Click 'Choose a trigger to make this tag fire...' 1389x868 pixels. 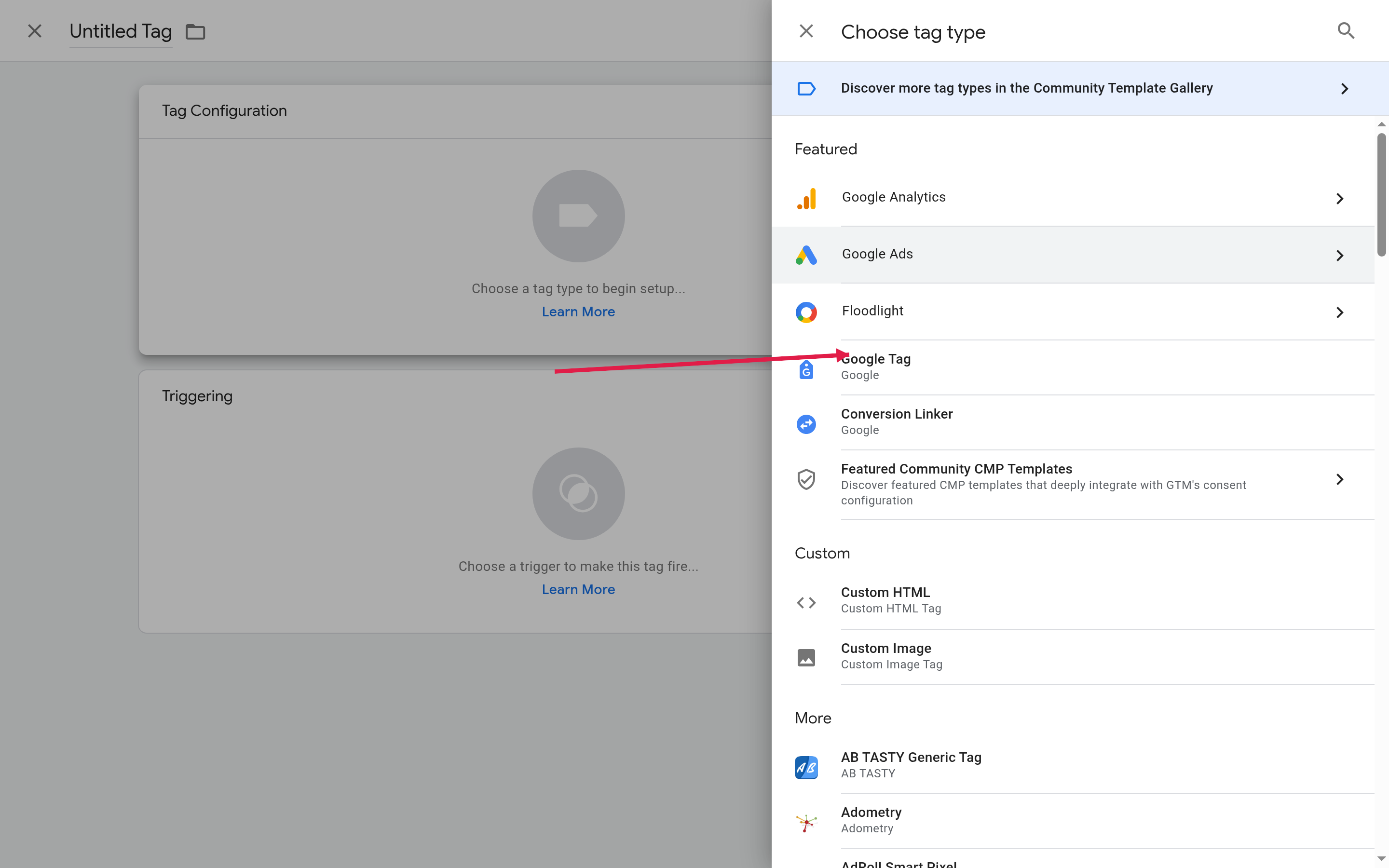click(x=578, y=567)
